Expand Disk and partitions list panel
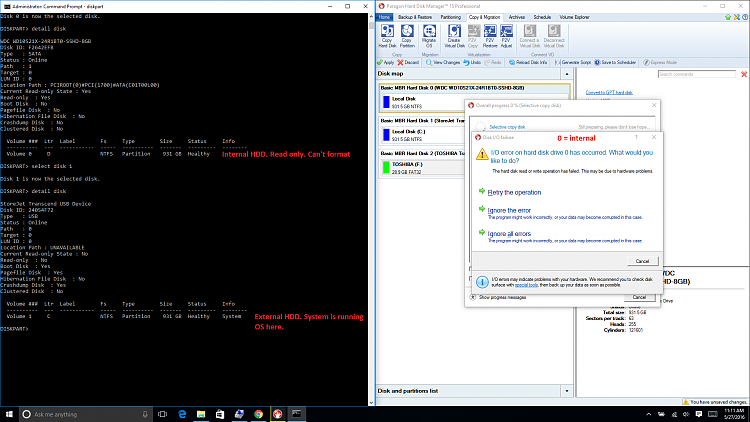This screenshot has width=750, height=422. click(567, 391)
